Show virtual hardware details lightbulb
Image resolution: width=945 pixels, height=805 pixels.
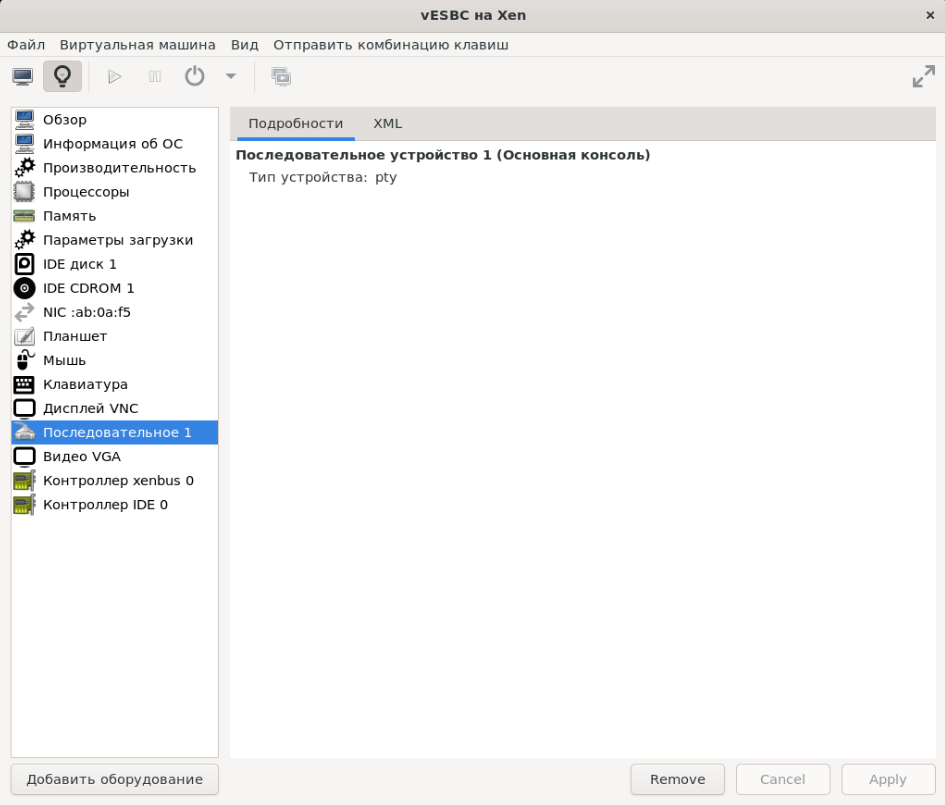(x=63, y=77)
